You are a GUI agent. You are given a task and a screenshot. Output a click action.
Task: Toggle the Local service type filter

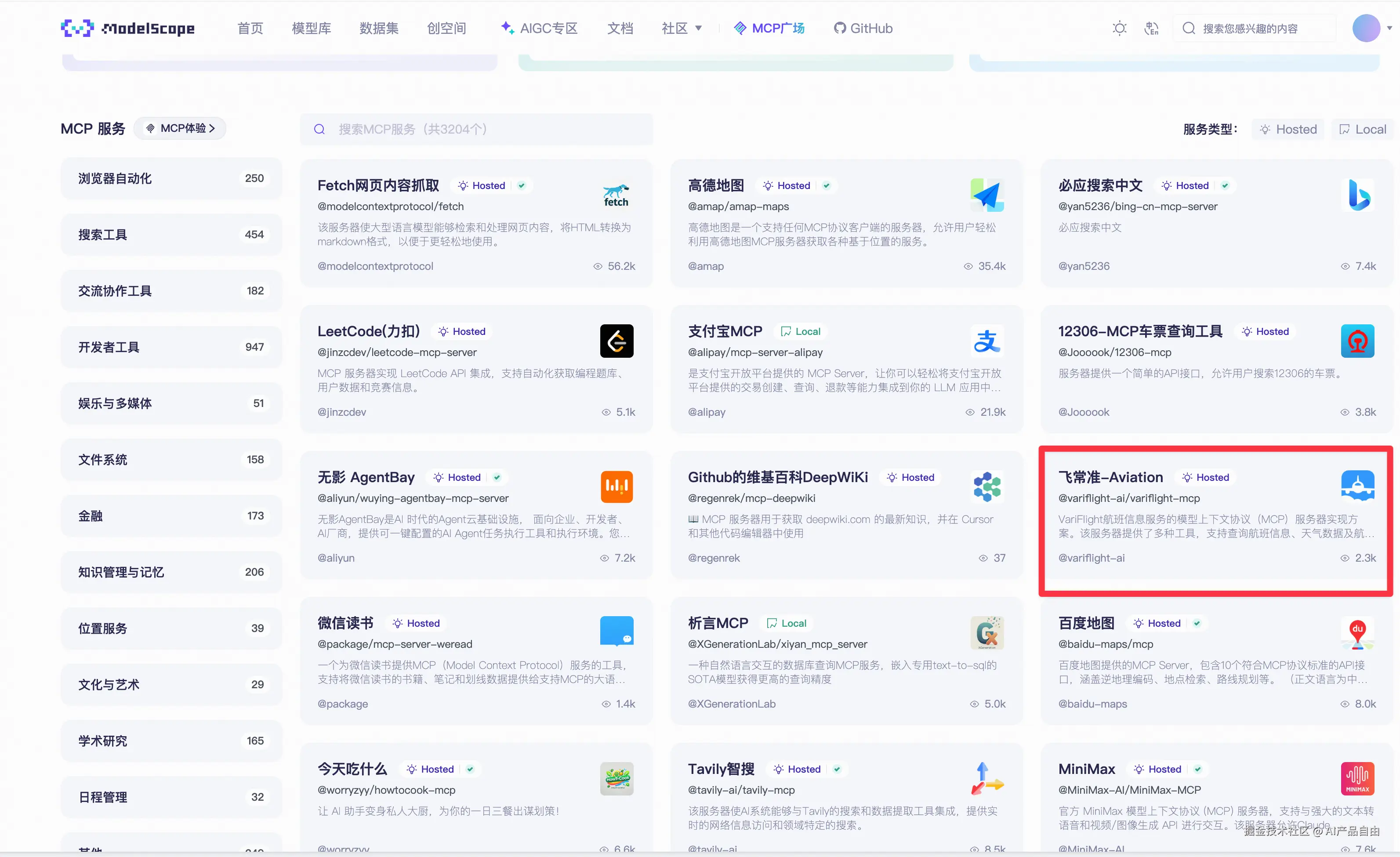pos(1363,129)
